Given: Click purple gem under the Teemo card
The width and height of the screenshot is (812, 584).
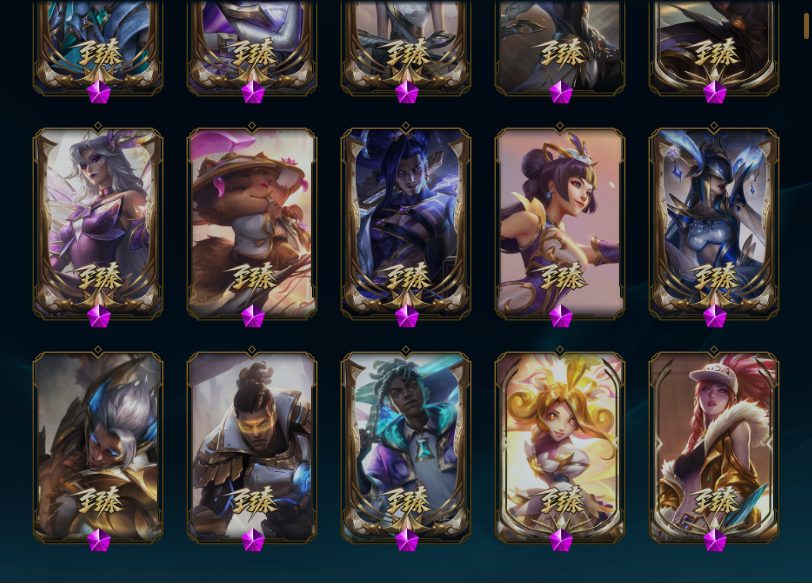Looking at the screenshot, I should (253, 316).
